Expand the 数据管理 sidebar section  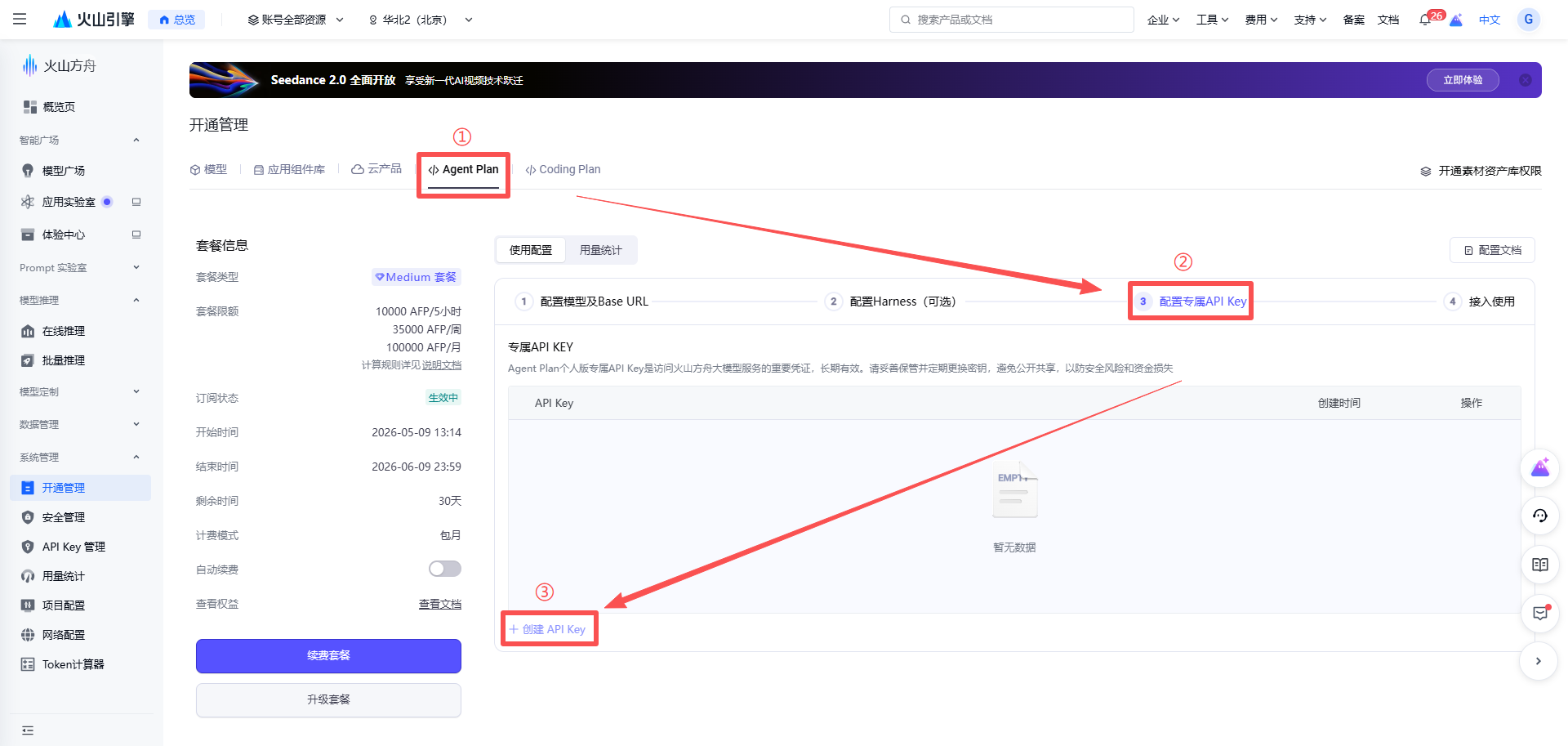(x=80, y=424)
